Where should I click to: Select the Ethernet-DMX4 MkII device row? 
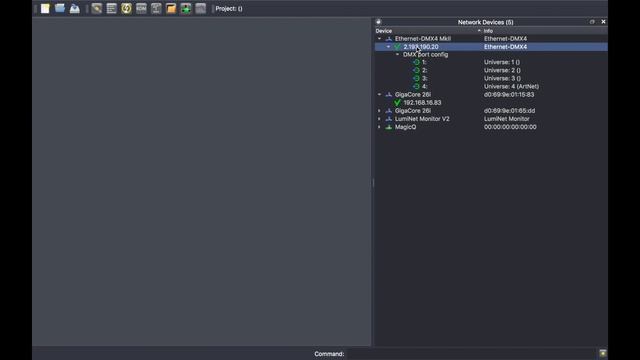[491, 39]
